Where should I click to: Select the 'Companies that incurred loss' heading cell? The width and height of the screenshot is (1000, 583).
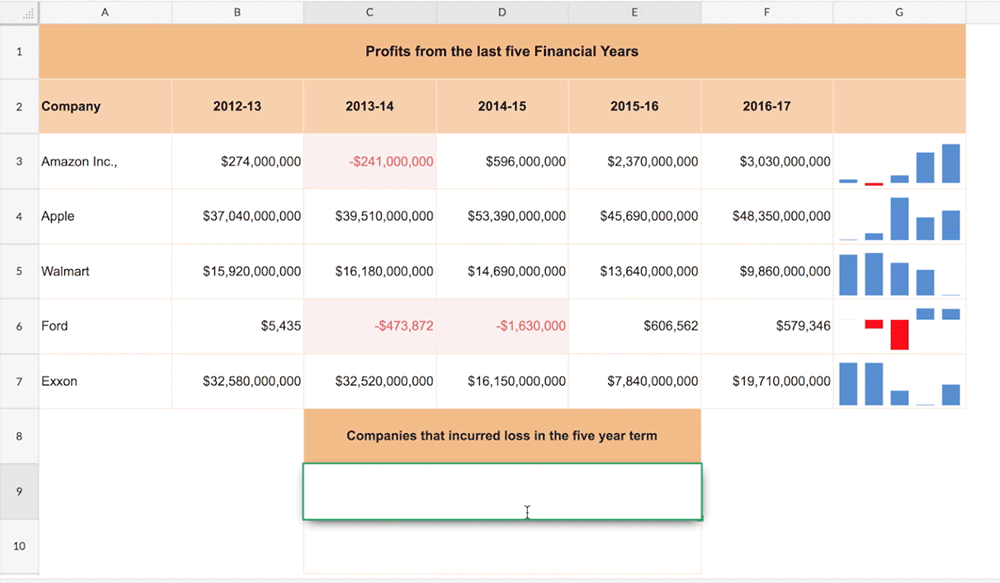(502, 436)
